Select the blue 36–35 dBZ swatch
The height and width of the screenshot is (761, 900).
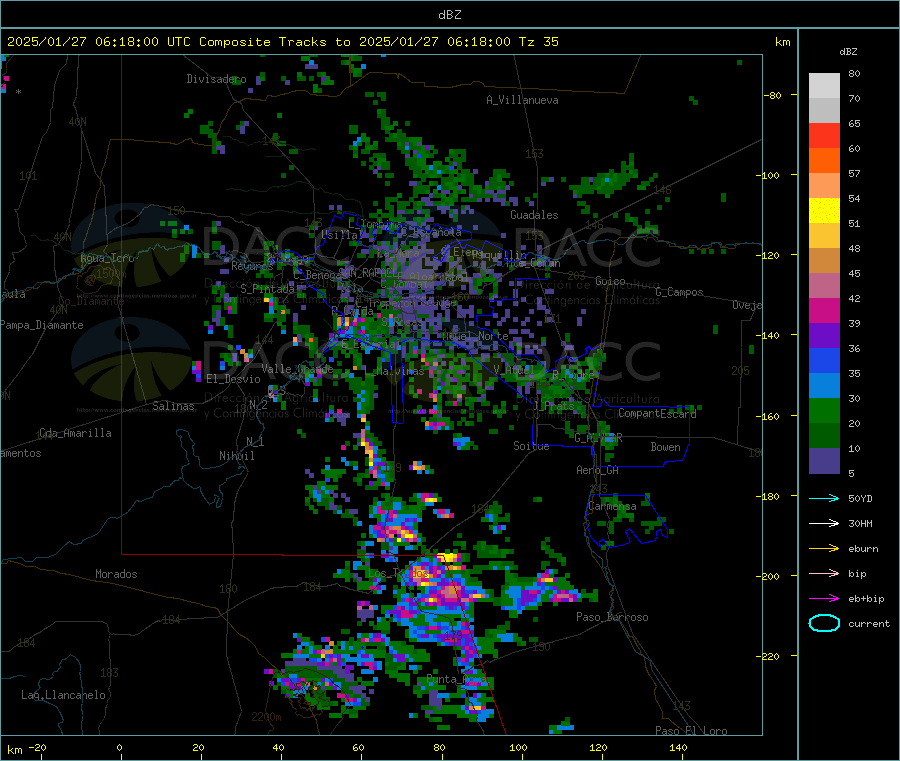[824, 360]
